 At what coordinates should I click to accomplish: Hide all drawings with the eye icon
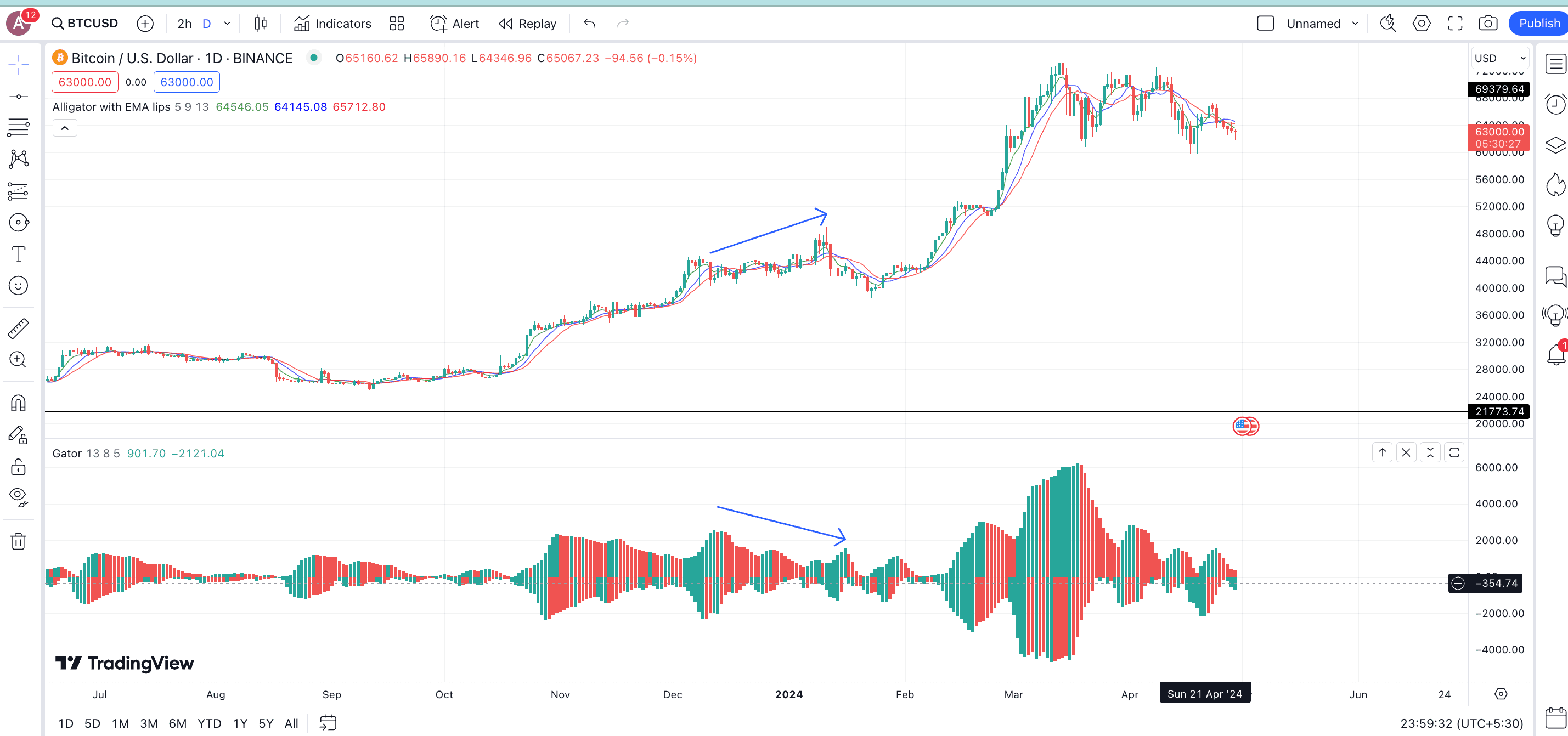pyautogui.click(x=18, y=497)
